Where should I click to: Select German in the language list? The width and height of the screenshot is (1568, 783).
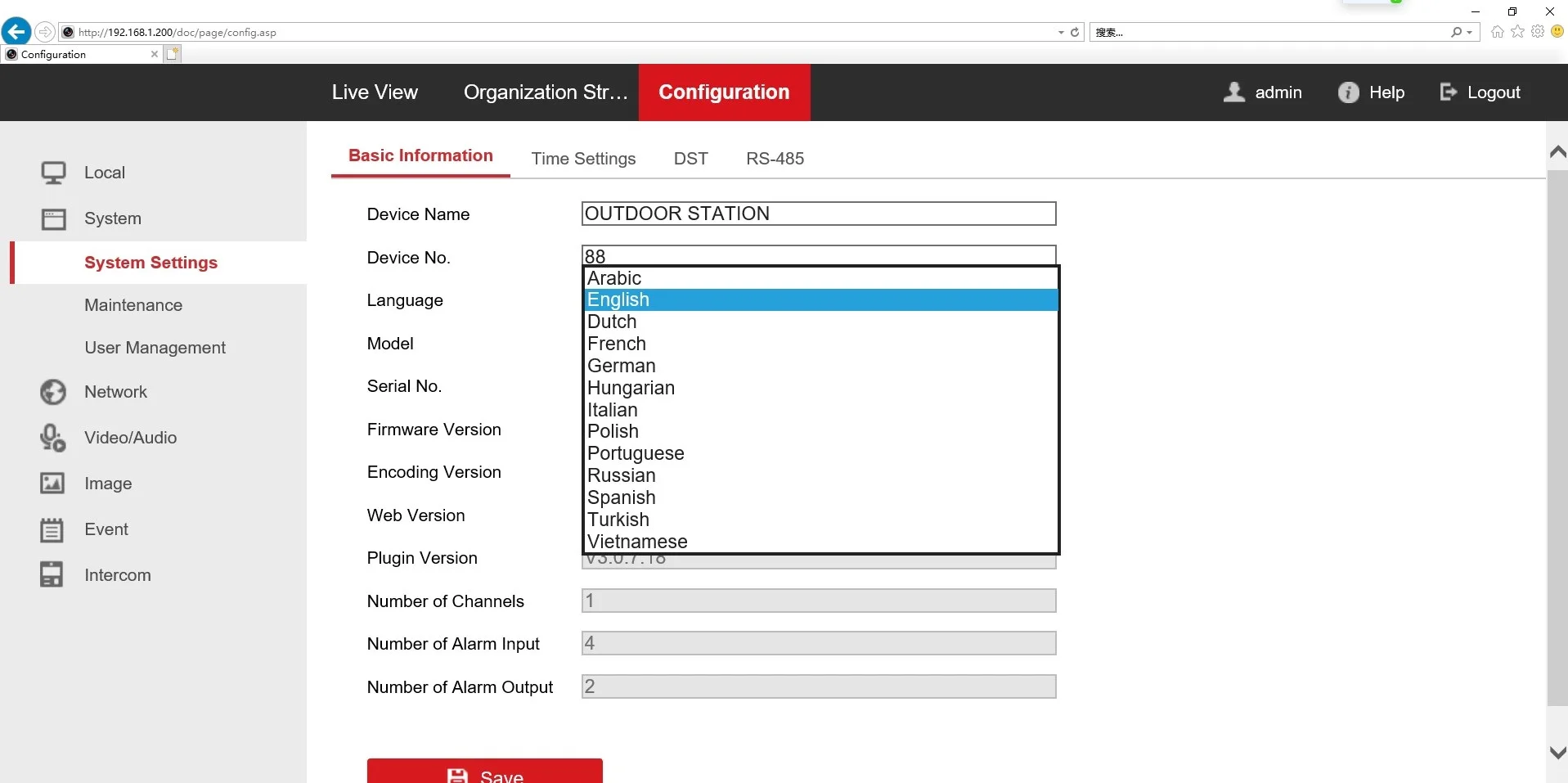(822, 366)
